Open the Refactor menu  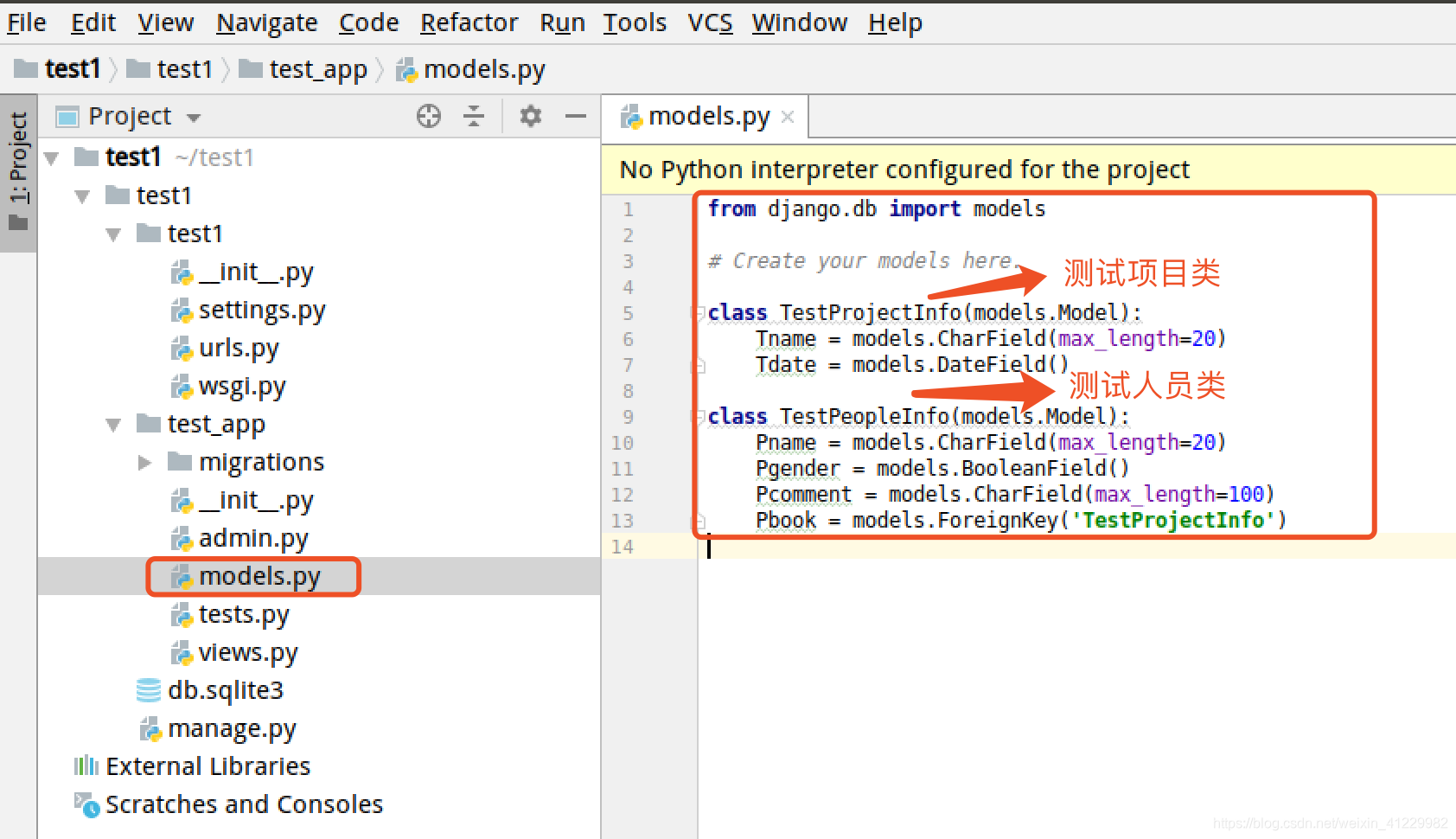point(469,22)
